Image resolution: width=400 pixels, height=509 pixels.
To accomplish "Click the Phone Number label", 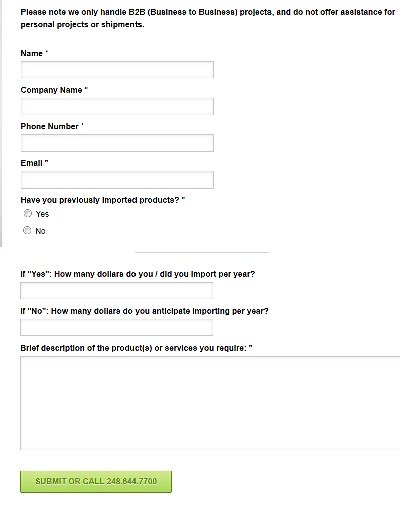I will [52, 126].
